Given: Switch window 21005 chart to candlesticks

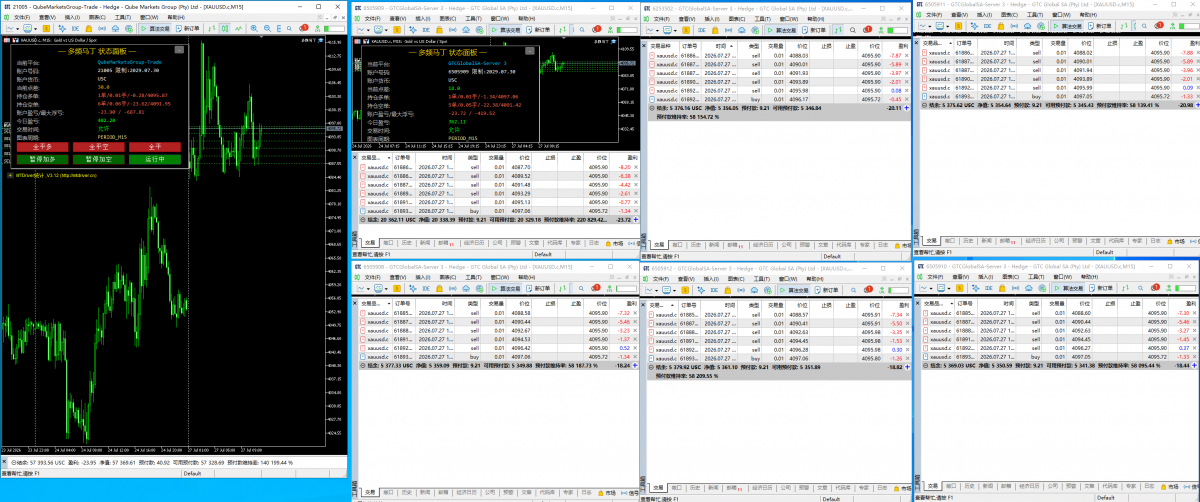Looking at the screenshot, I should tap(224, 28).
